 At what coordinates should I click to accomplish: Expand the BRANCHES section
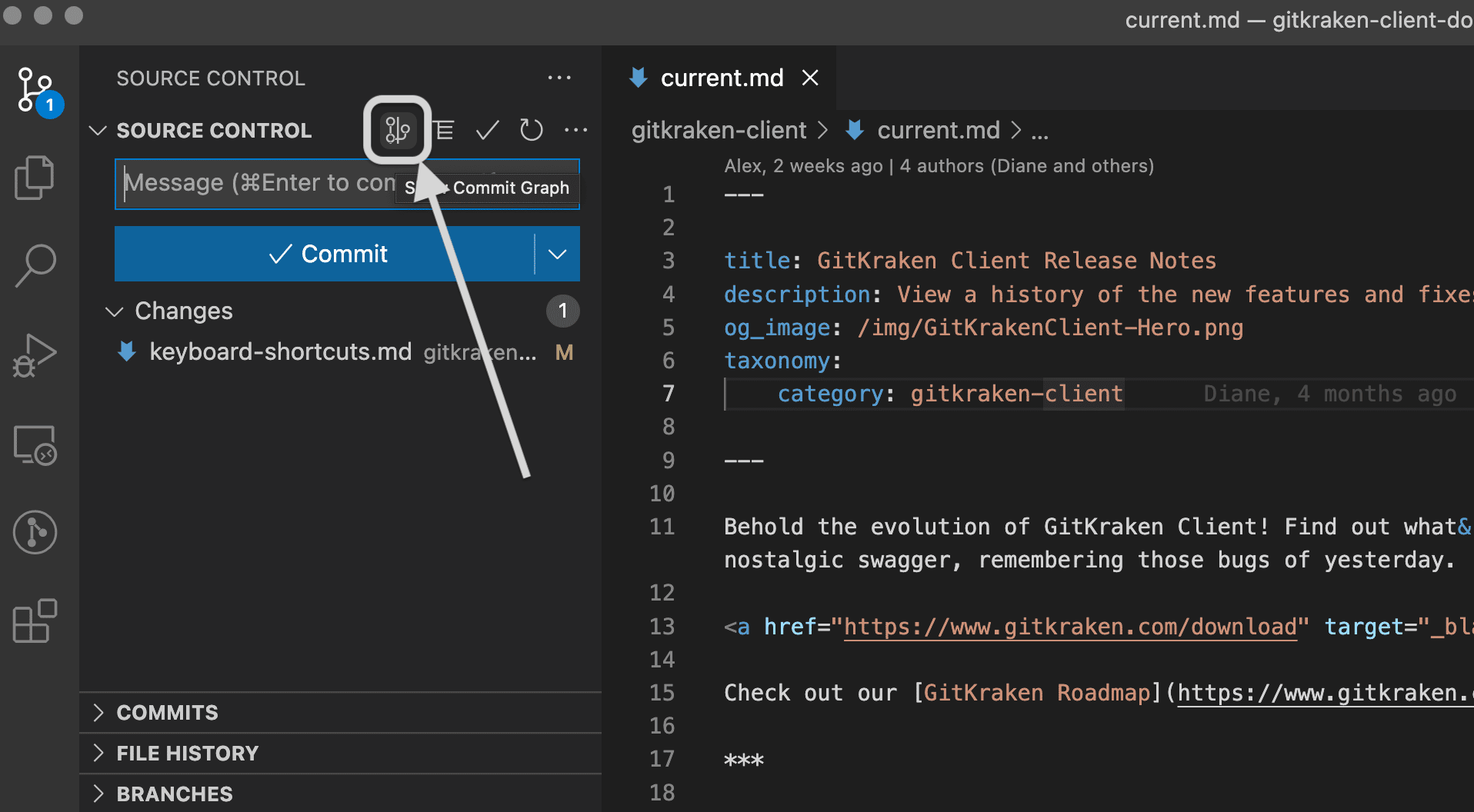174,794
